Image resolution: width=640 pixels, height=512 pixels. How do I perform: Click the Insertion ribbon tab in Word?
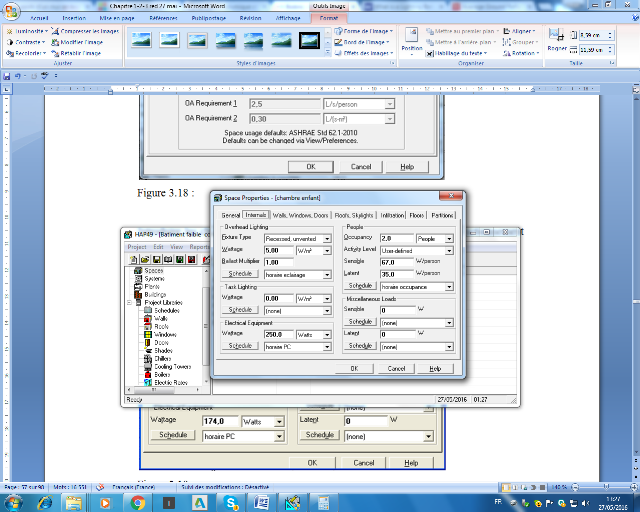point(74,18)
